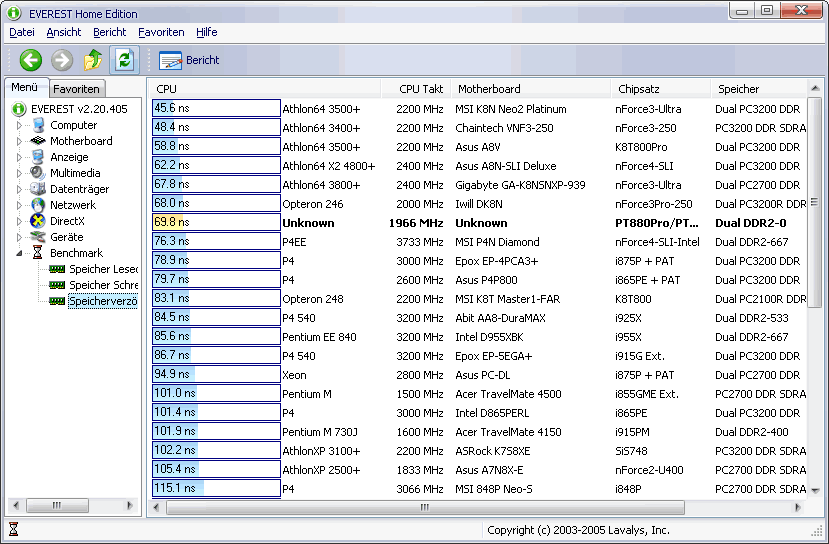
Task: Expand the DirectX tree node
Action: [19, 221]
